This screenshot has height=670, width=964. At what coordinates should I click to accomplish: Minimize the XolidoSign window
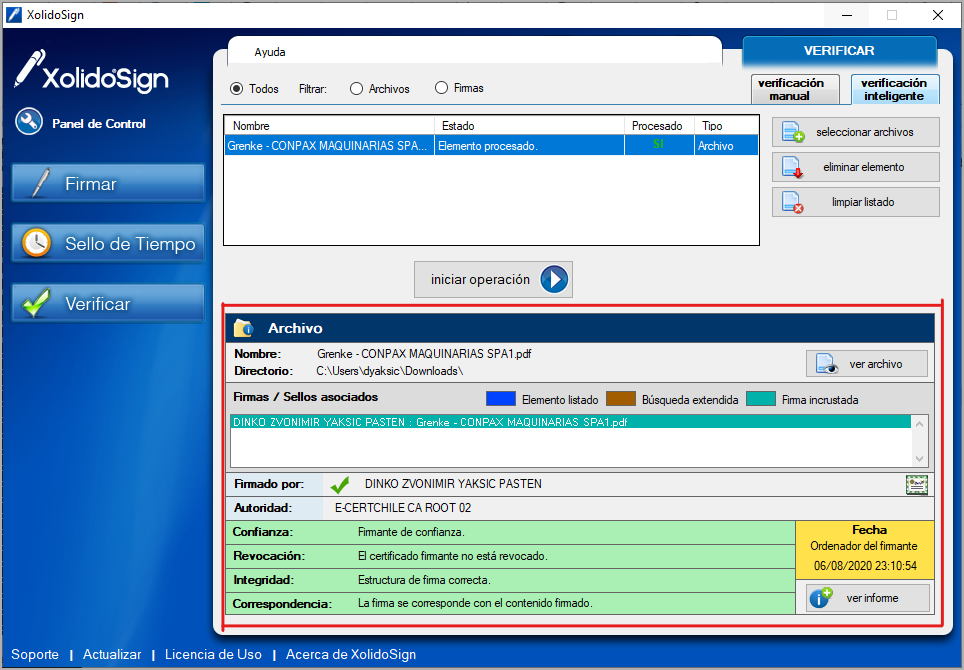pos(847,15)
